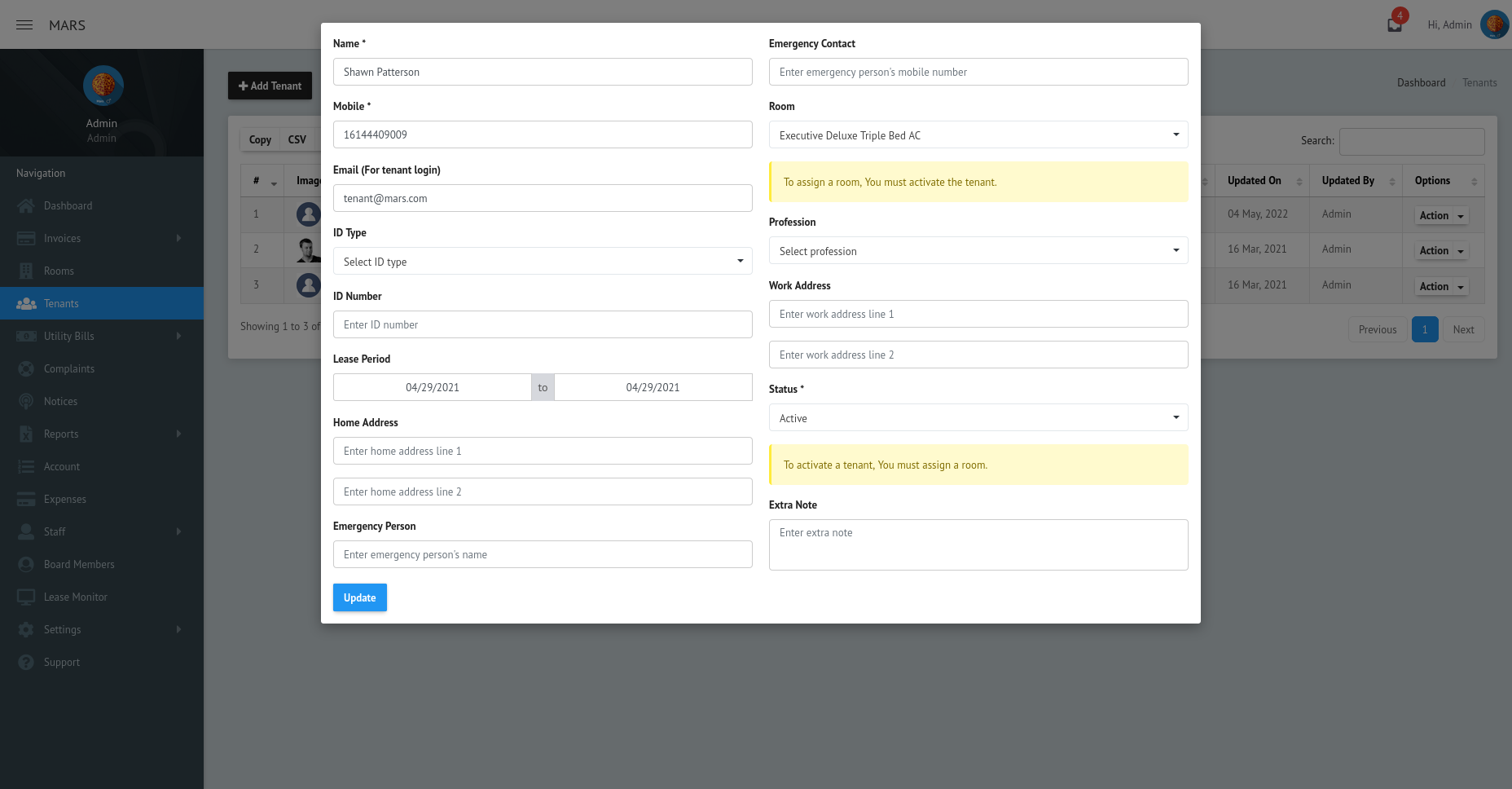The width and height of the screenshot is (1512, 789).
Task: Click the hamburger menu icon next to MARS
Action: [x=24, y=24]
